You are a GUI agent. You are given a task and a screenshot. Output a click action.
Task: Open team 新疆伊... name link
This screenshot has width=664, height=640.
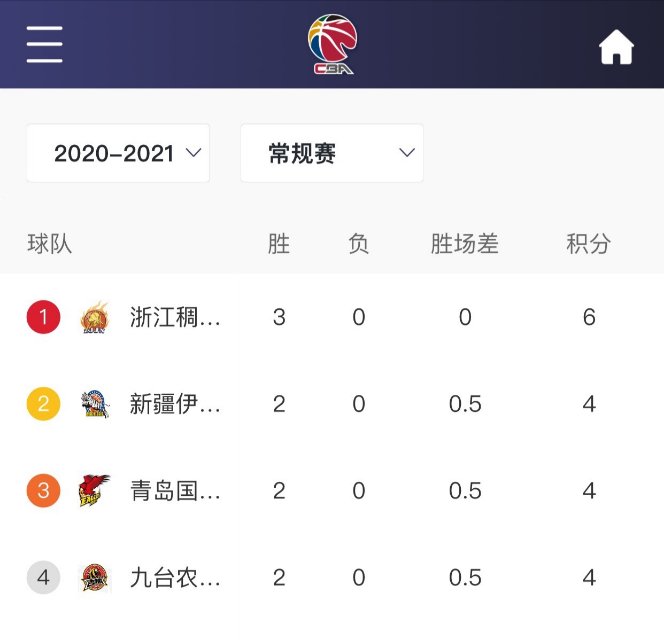[x=175, y=404]
